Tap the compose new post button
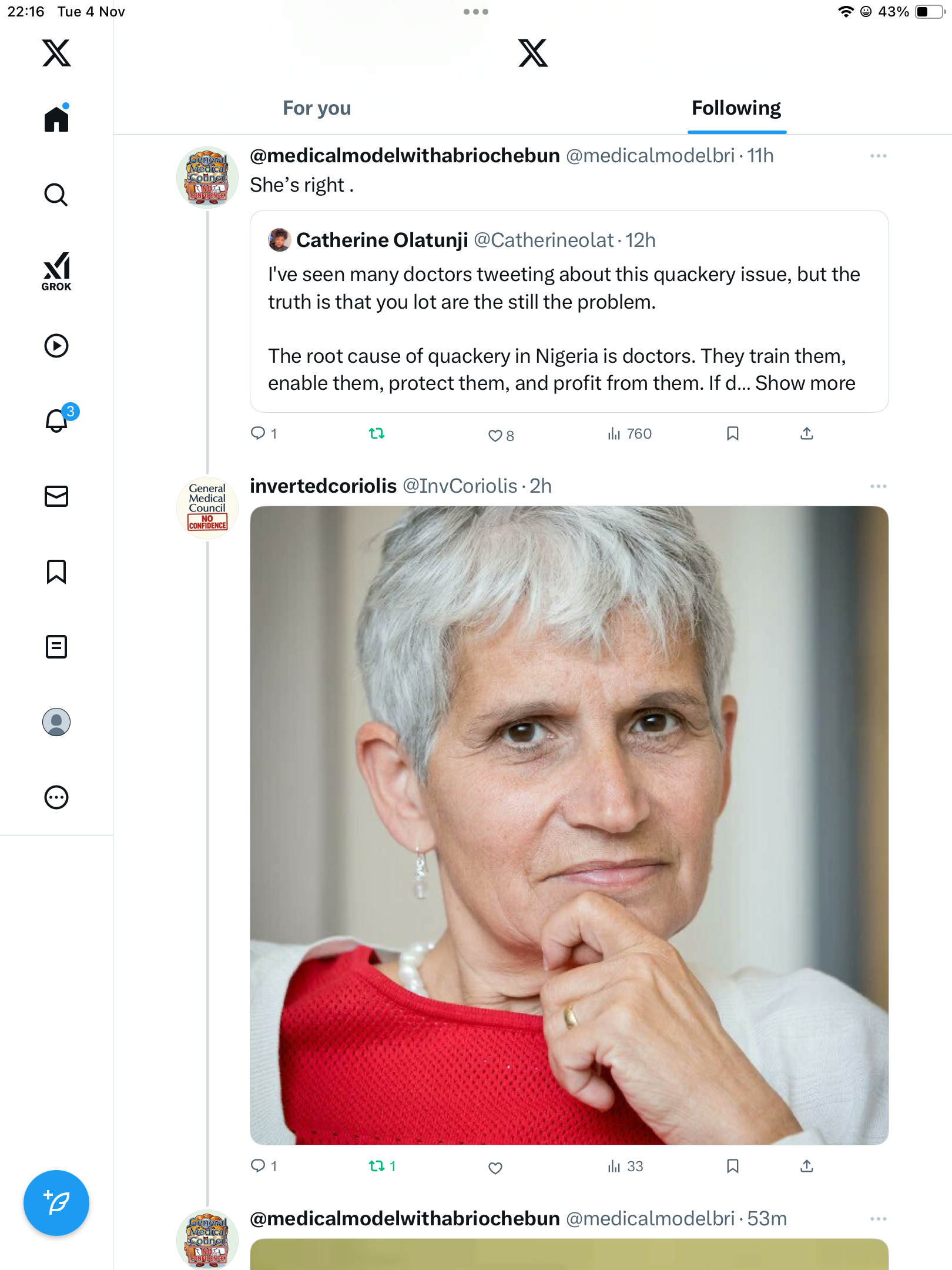Screen dimensions: 952x1270 click(56, 1202)
